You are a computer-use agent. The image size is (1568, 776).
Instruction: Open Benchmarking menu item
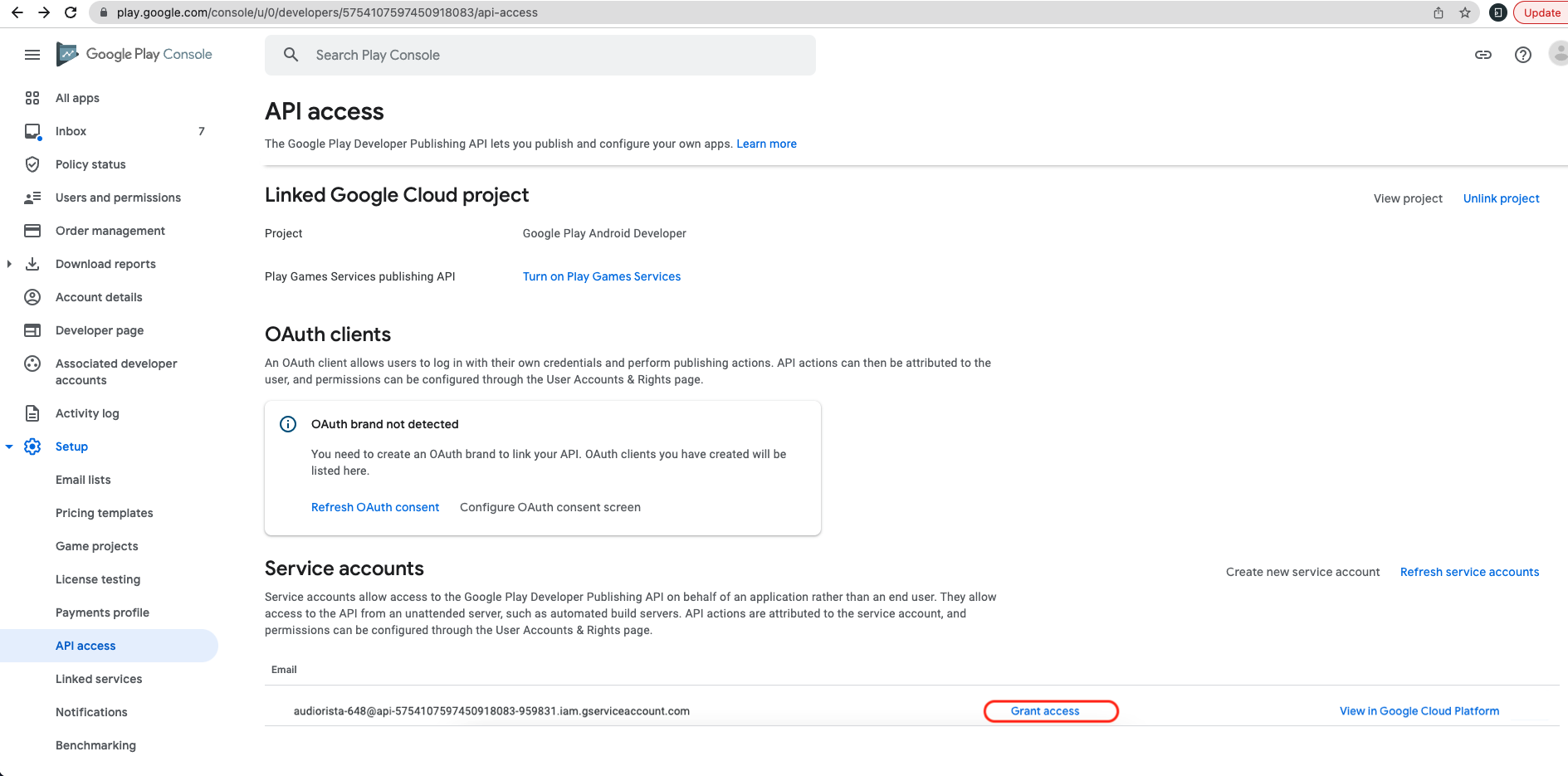95,745
